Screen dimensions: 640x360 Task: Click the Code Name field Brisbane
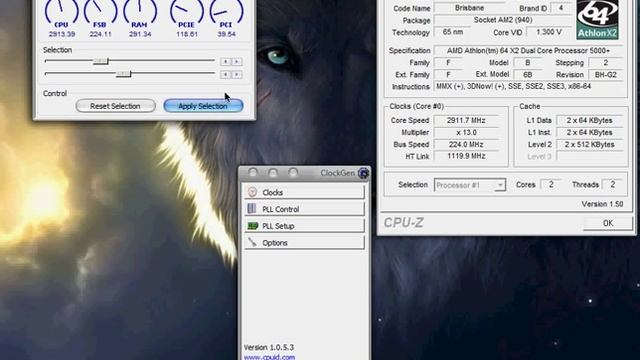click(x=469, y=8)
